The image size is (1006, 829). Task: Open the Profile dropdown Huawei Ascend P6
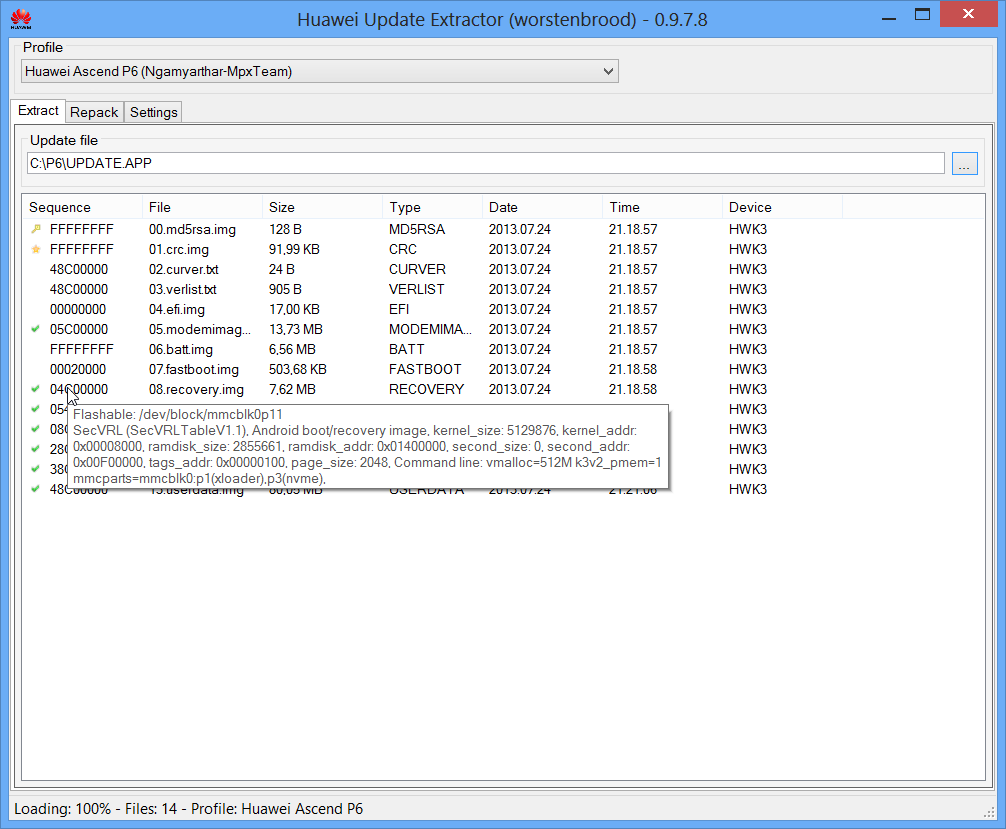point(320,71)
